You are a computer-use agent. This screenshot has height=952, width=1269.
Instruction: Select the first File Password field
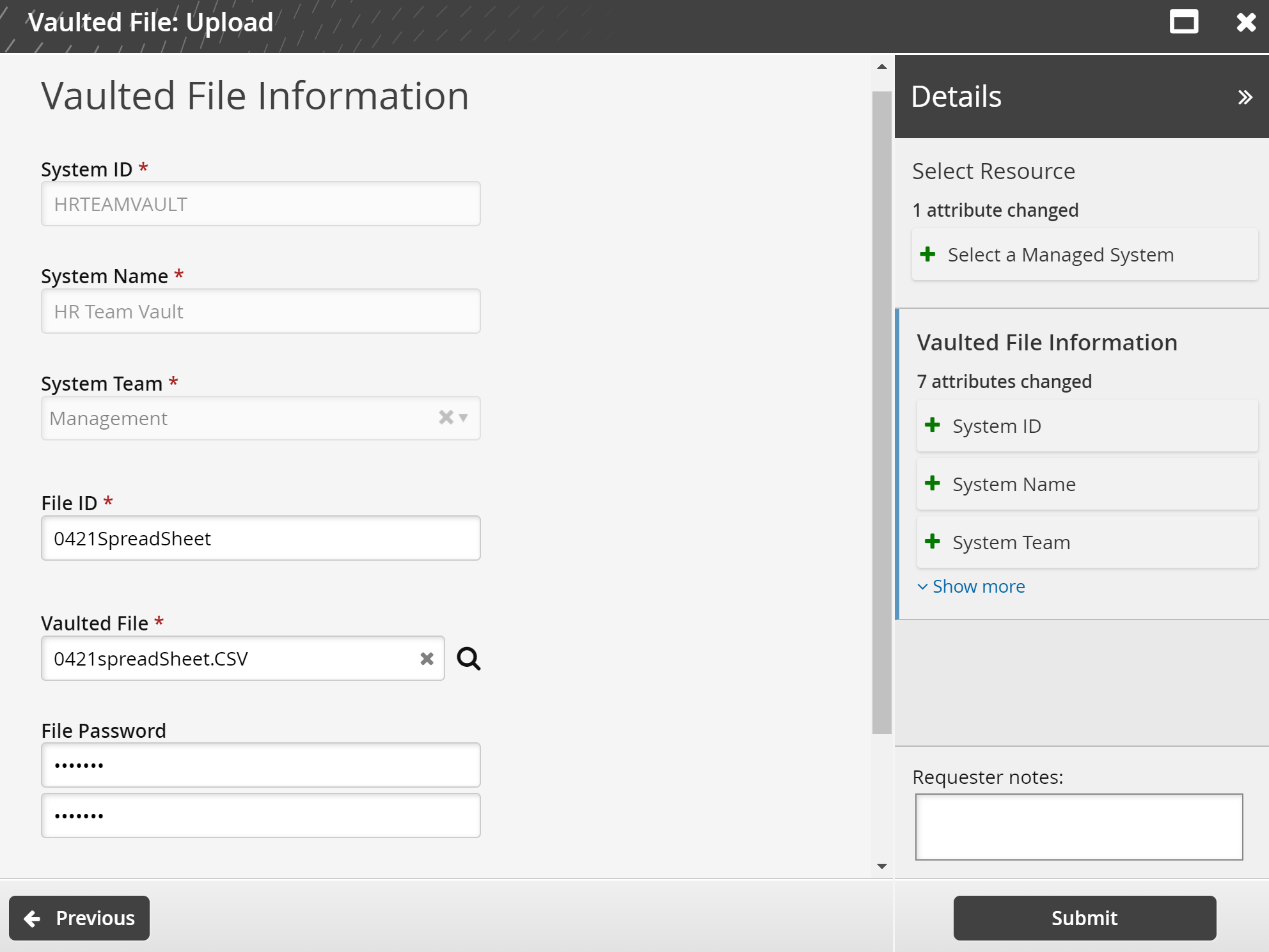click(260, 764)
